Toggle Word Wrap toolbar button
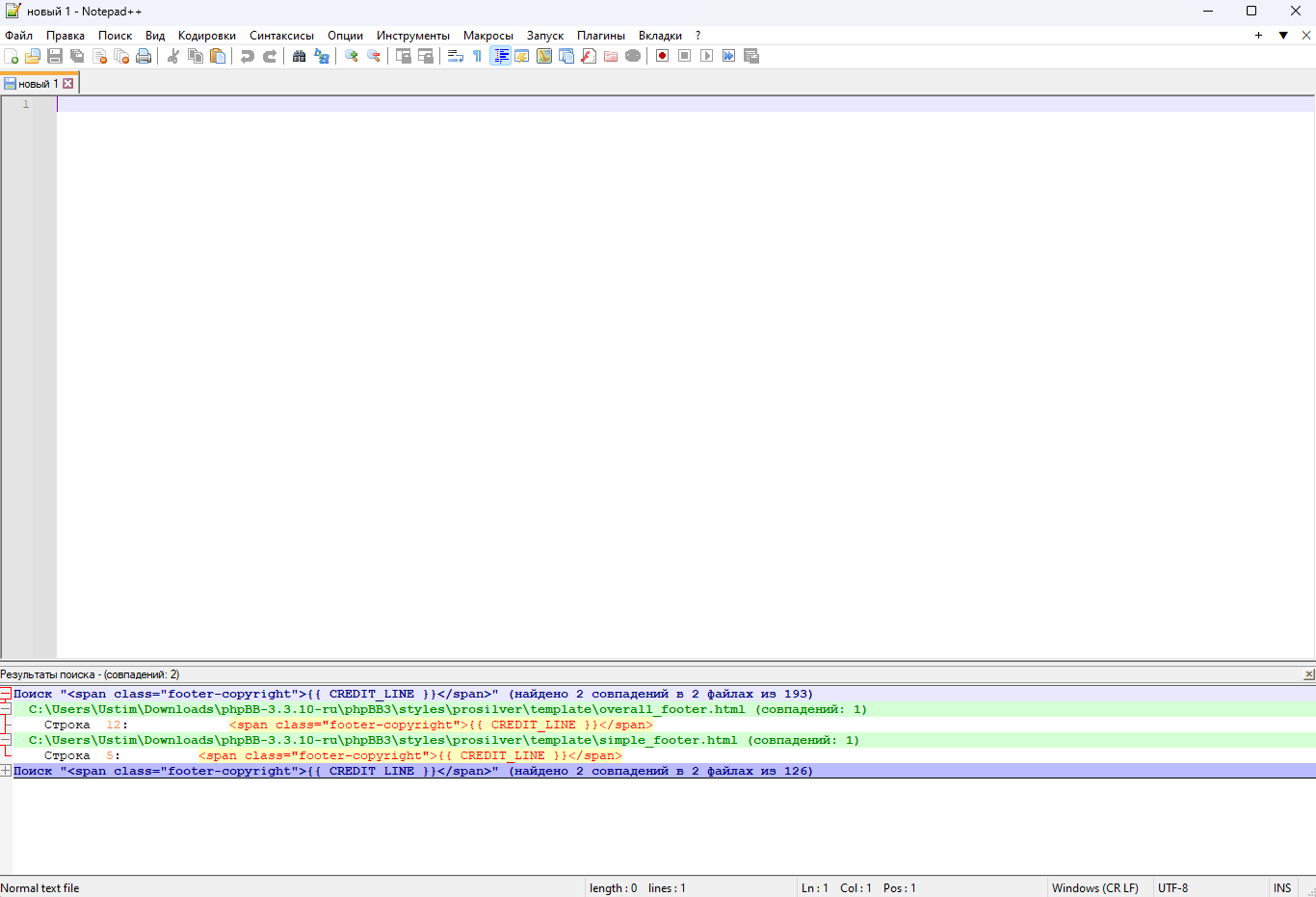The width and height of the screenshot is (1316, 897). pyautogui.click(x=456, y=56)
